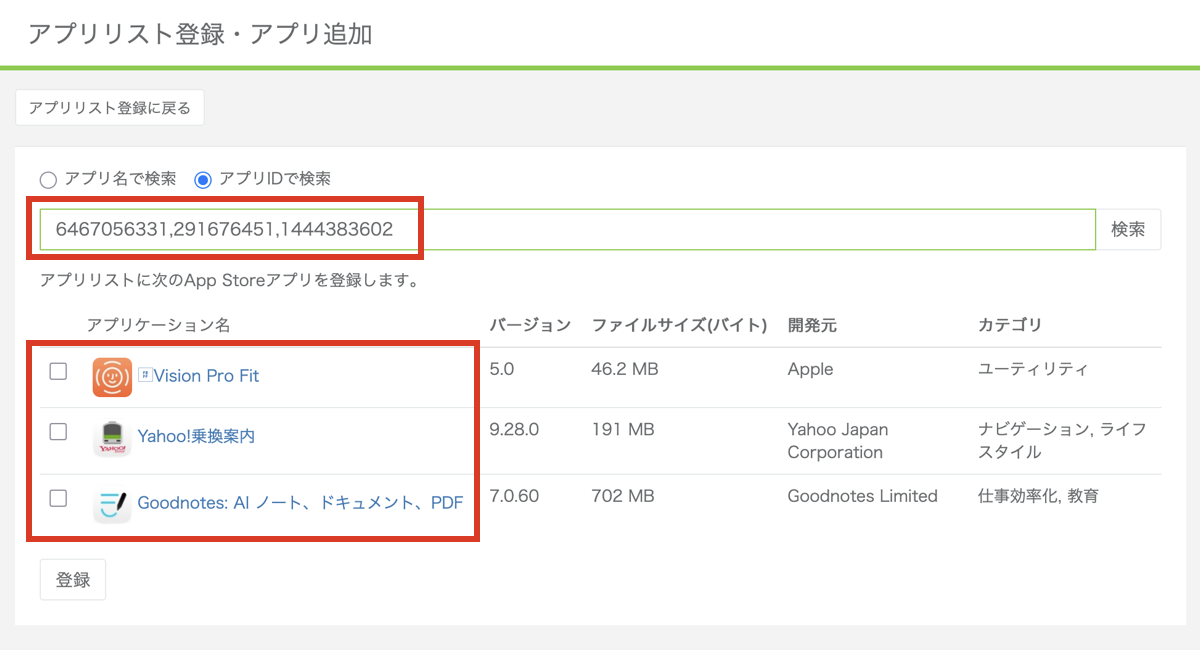Tick the checkbox for Vision Pro Fit
Screen dimensions: 1200x650
coord(58,371)
